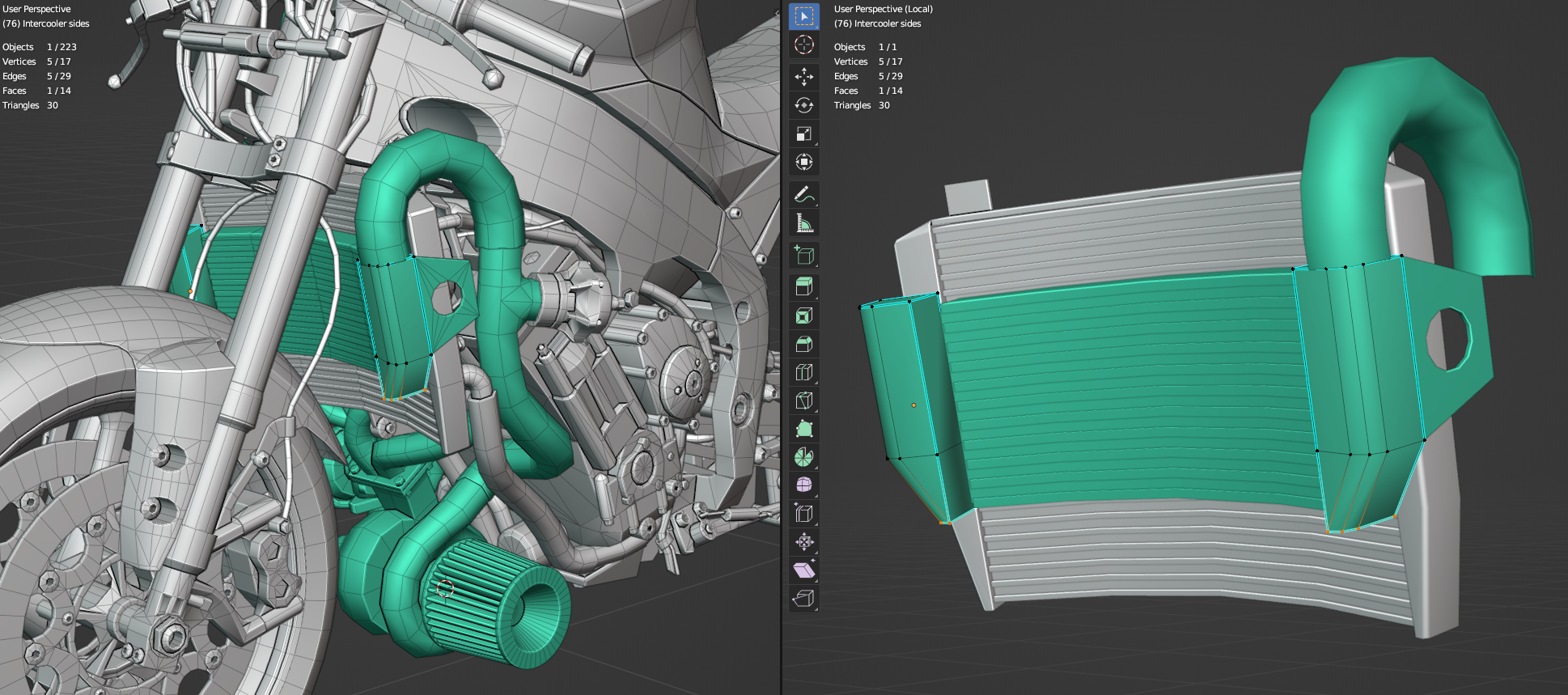Activate the Bevel tool
Image resolution: width=1568 pixels, height=695 pixels.
click(803, 344)
